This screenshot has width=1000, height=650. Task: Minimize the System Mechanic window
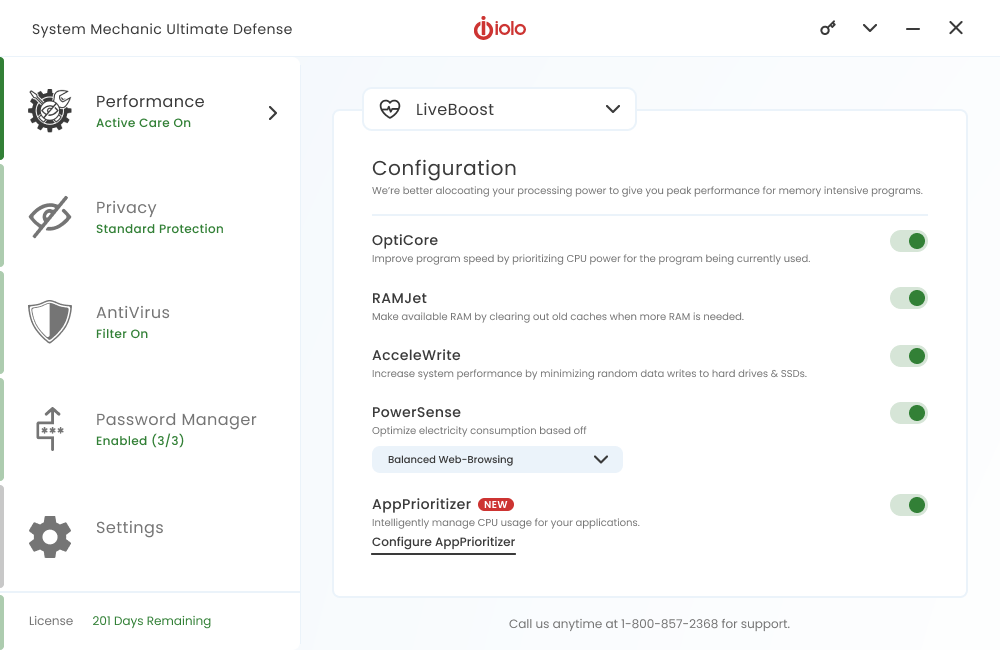913,29
